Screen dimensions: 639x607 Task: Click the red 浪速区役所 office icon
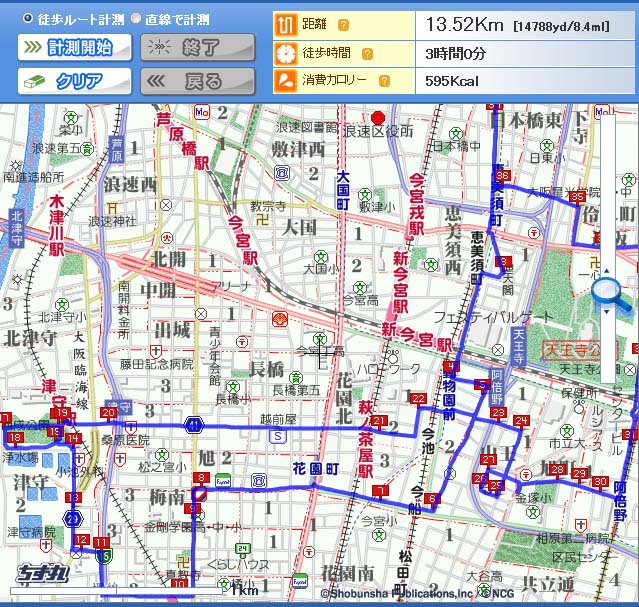379,118
